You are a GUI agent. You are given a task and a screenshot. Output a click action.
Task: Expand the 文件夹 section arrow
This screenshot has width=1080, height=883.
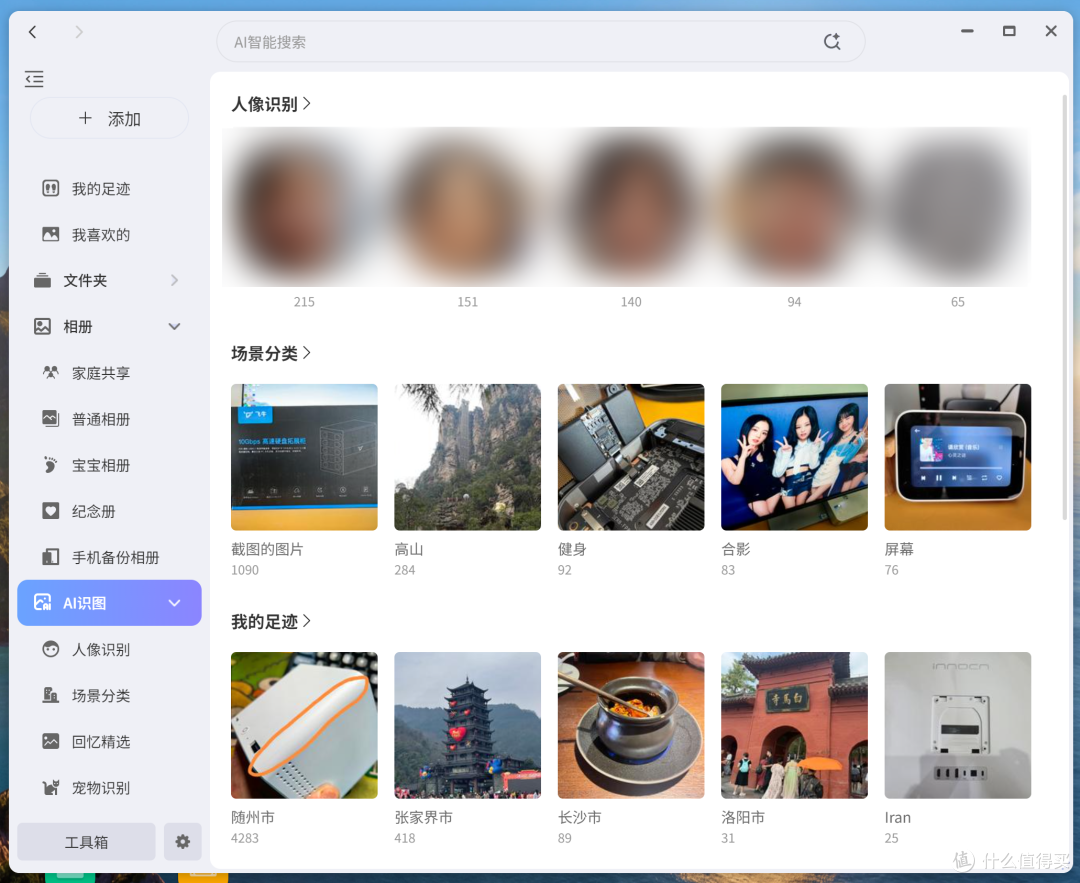click(174, 280)
